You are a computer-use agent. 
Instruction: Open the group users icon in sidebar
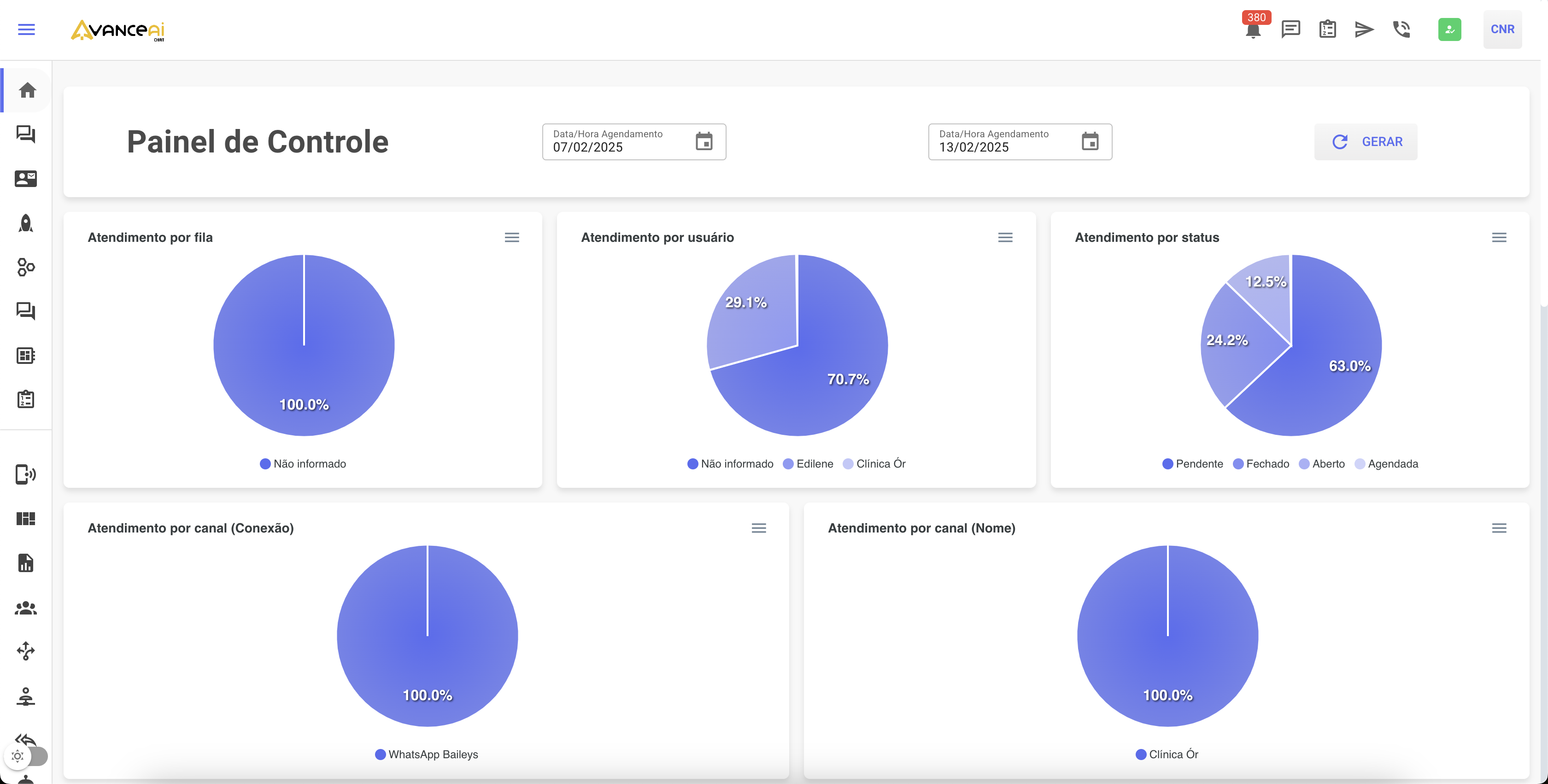[x=26, y=608]
